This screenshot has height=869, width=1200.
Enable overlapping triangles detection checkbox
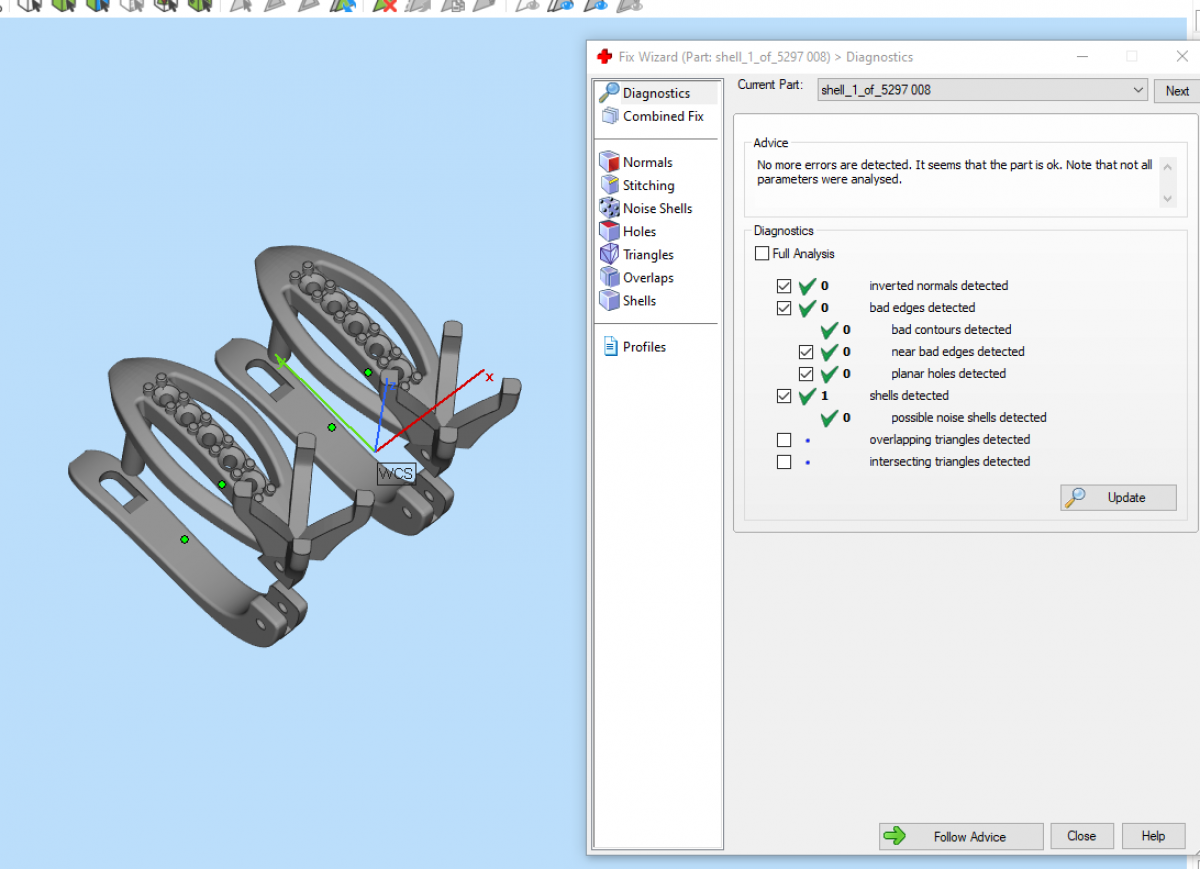point(784,440)
